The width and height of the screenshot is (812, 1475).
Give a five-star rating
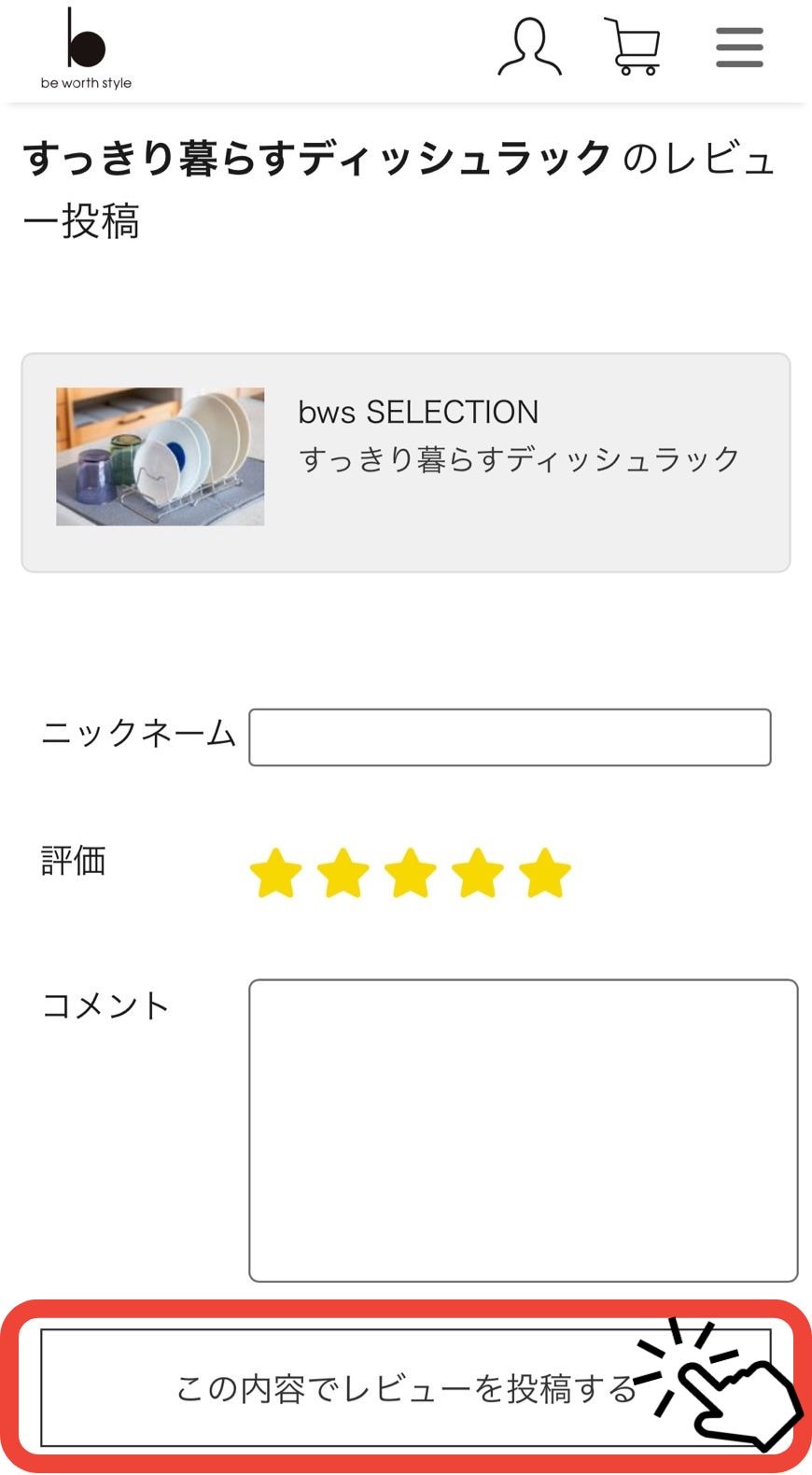tap(544, 874)
